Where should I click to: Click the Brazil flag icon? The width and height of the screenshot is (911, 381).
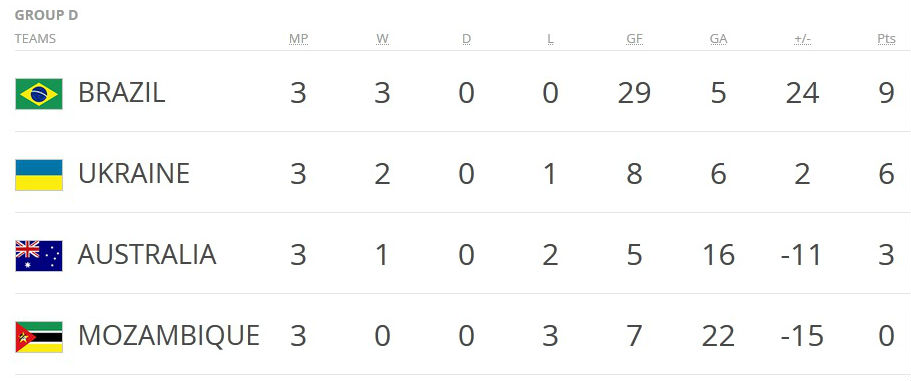point(39,94)
